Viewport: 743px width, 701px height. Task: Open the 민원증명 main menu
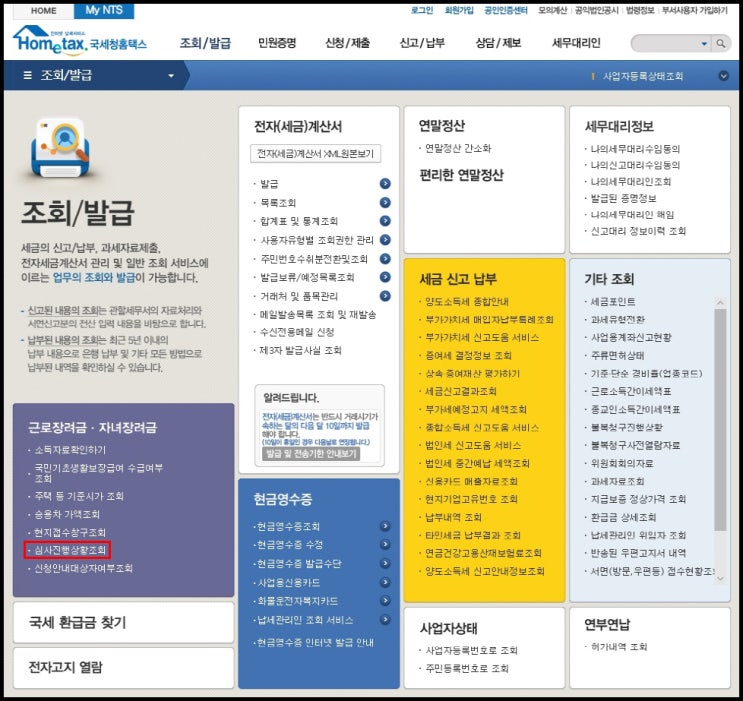(x=277, y=44)
